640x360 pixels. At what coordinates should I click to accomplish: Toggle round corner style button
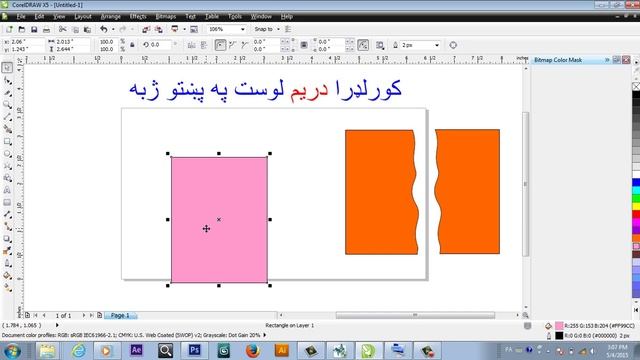pyautogui.click(x=220, y=45)
